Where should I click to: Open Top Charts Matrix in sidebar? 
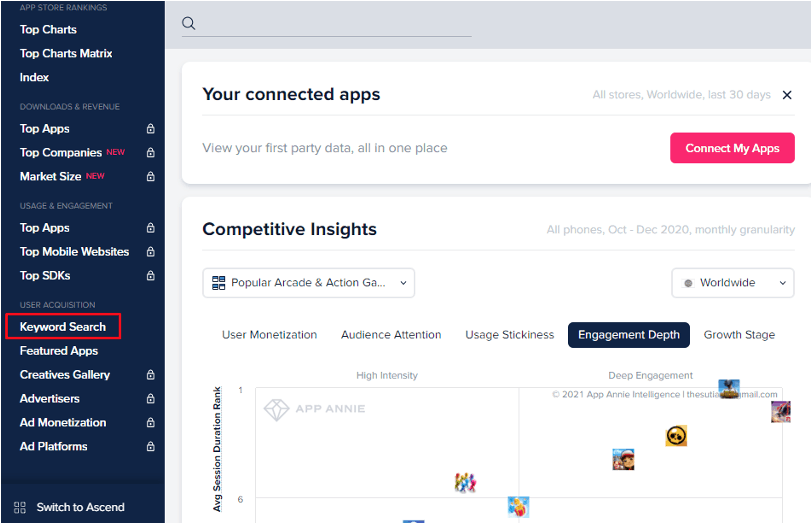[66, 53]
